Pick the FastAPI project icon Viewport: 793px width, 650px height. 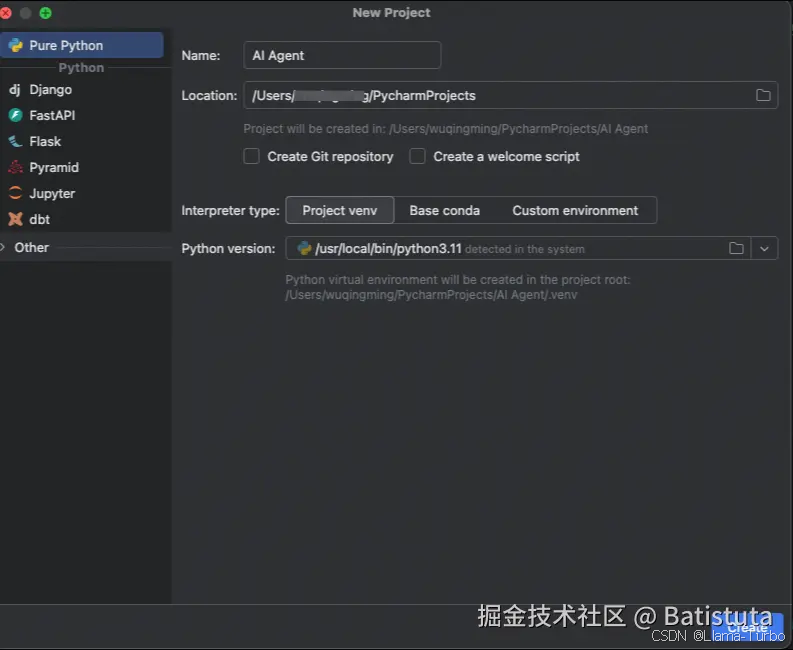(x=16, y=115)
